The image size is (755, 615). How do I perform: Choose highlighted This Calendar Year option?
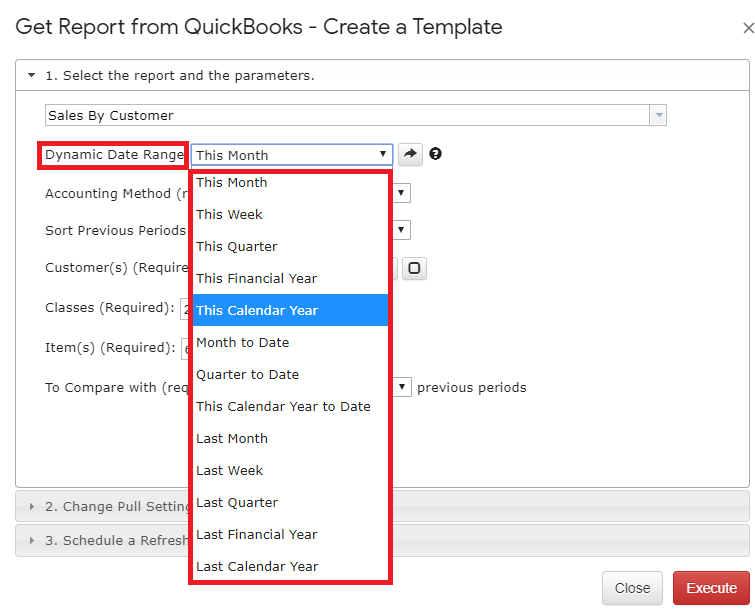[x=290, y=310]
